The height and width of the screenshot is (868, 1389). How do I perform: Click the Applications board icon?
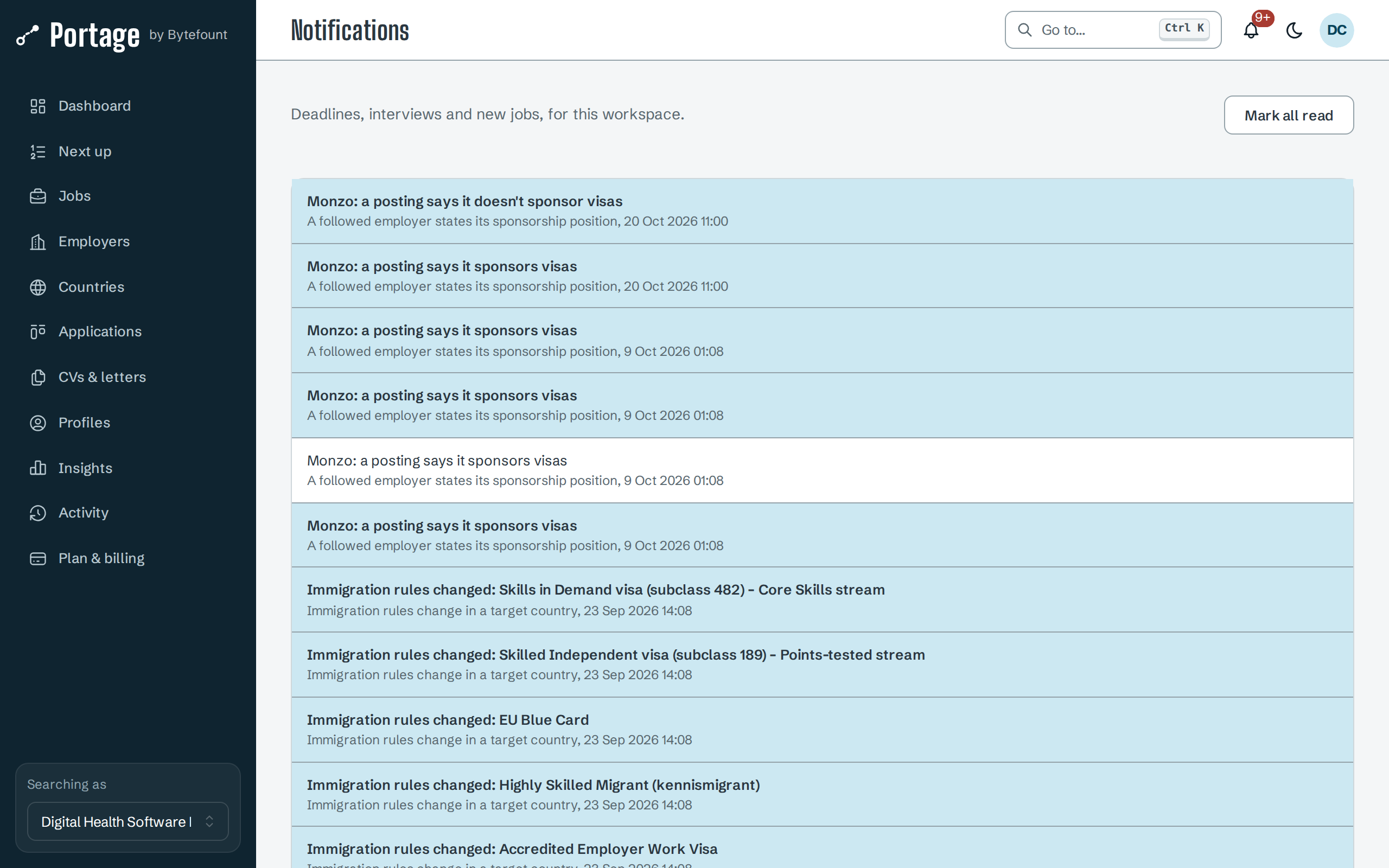click(38, 332)
